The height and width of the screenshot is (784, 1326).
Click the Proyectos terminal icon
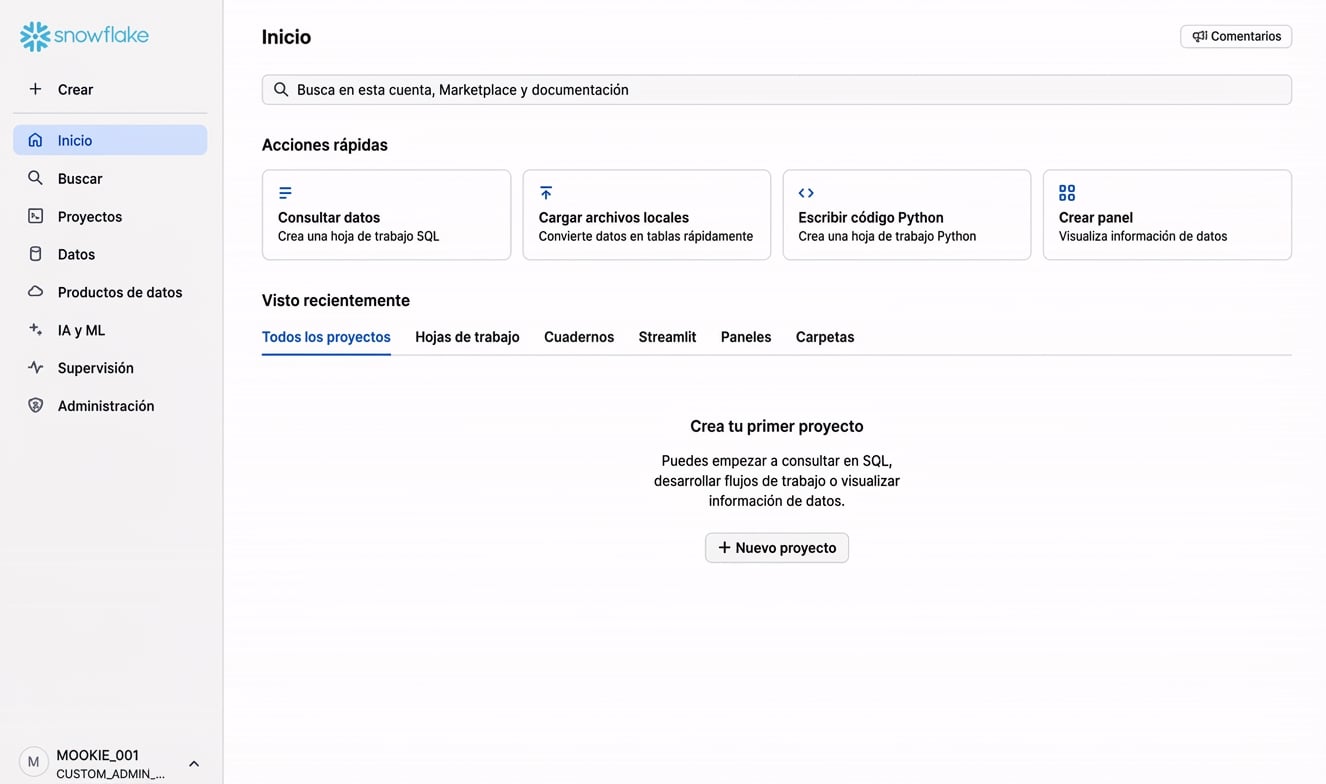point(35,216)
